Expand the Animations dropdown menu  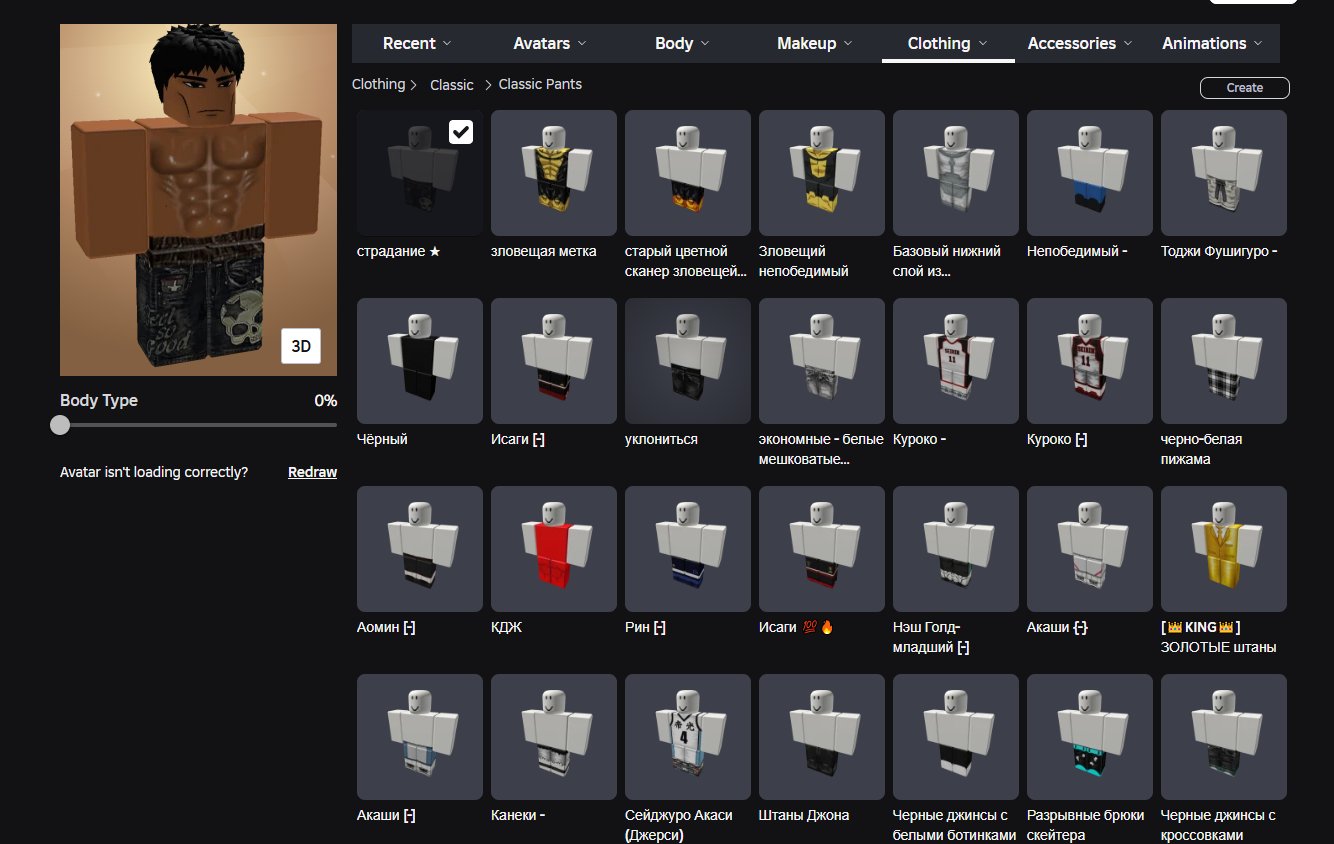pyautogui.click(x=1212, y=44)
